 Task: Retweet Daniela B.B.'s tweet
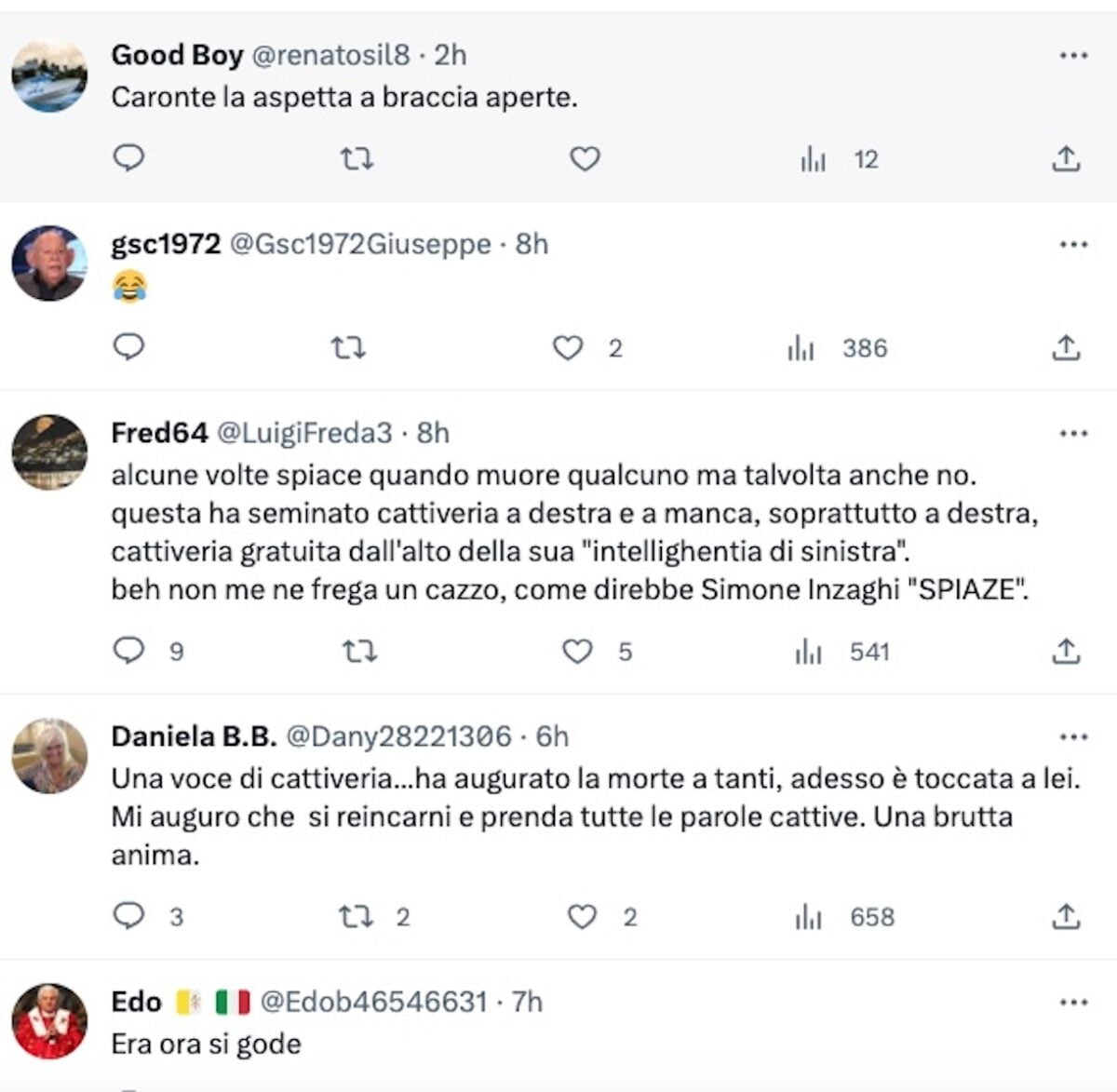click(x=356, y=917)
